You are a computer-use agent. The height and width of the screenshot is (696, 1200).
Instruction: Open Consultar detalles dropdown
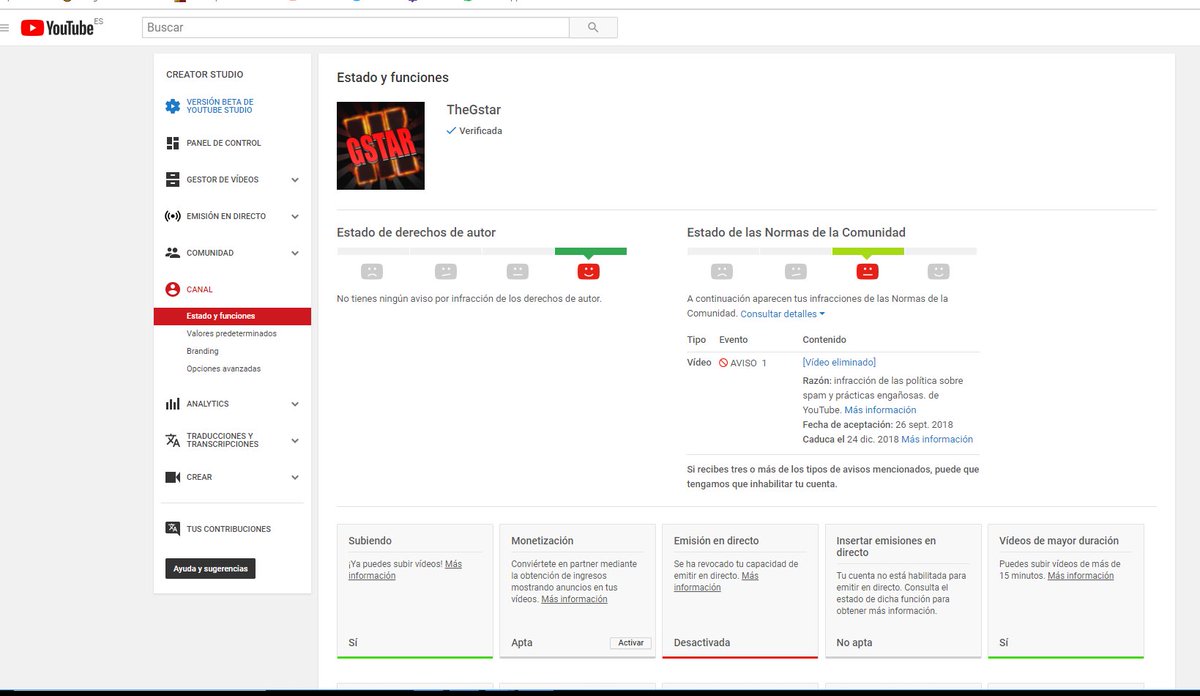point(782,314)
